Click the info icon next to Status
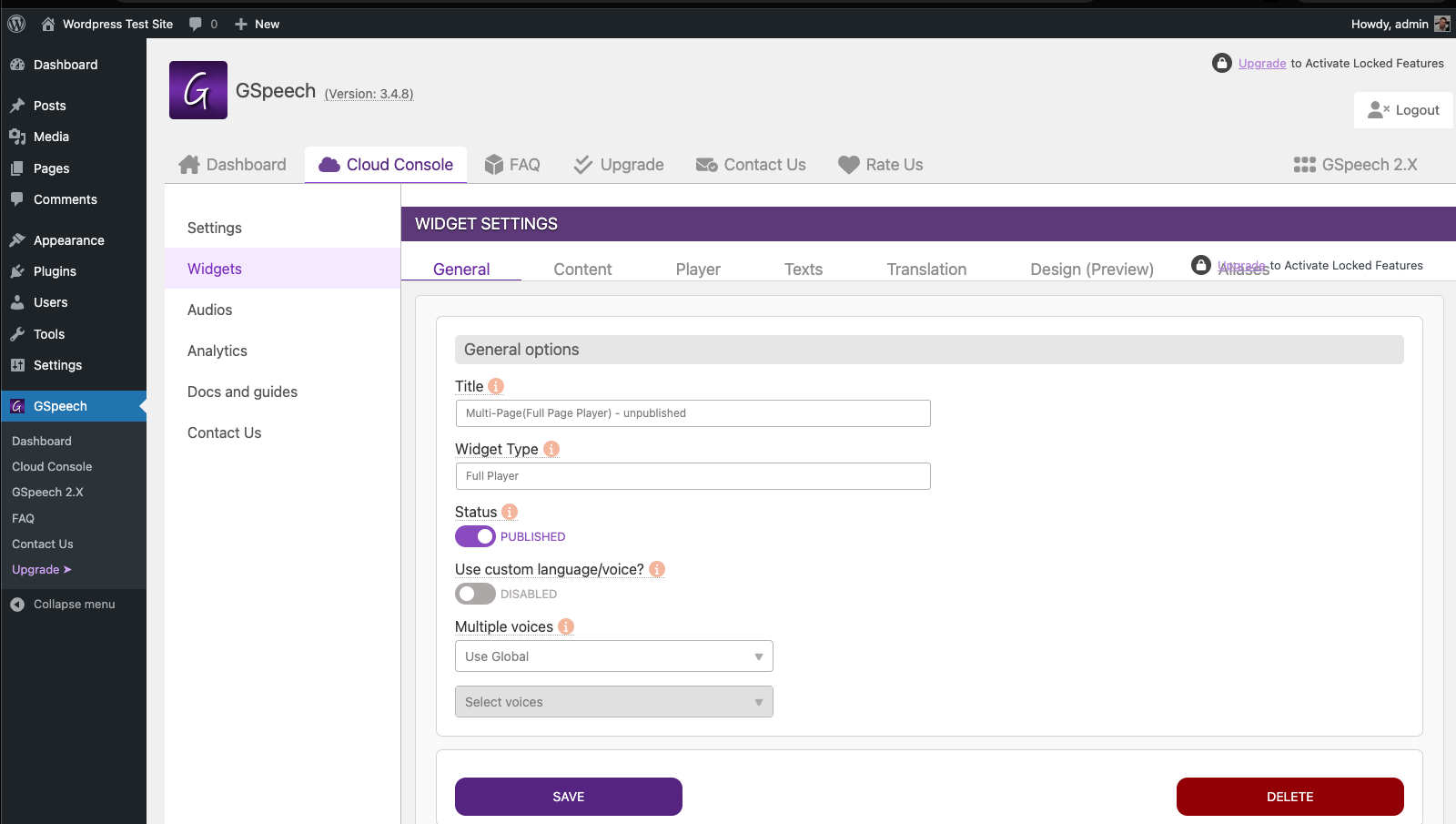Image resolution: width=1456 pixels, height=824 pixels. (x=510, y=512)
